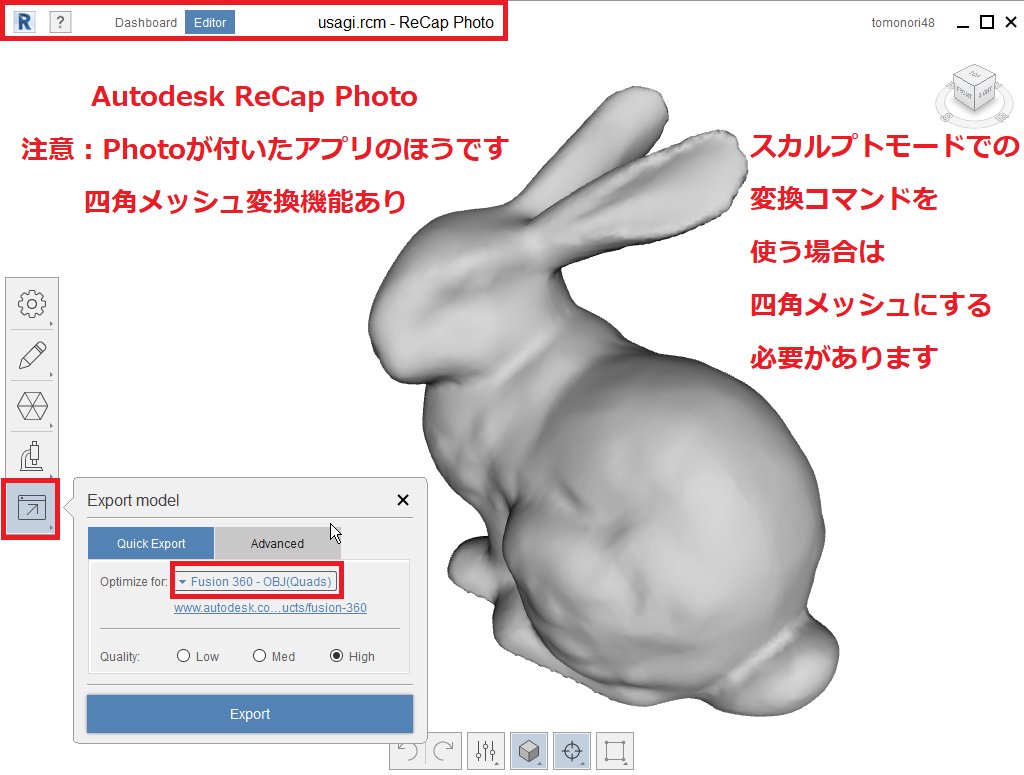Open the Fusion 360 - OBJ(Quads) dropdown

[256, 582]
